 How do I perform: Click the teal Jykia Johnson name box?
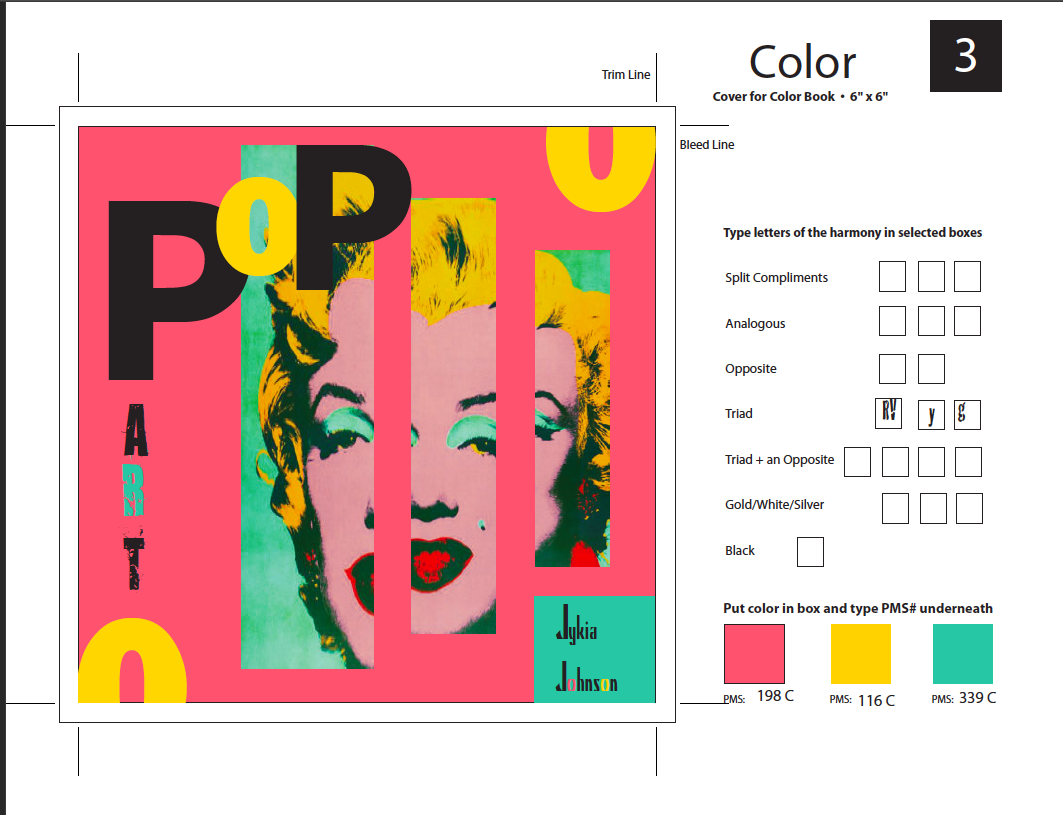[x=594, y=649]
